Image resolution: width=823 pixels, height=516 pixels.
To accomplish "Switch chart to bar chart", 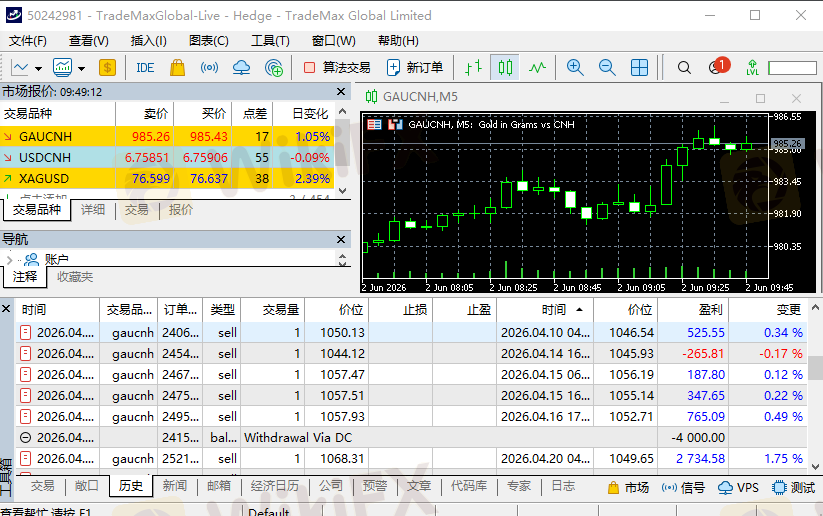I will (x=473, y=68).
